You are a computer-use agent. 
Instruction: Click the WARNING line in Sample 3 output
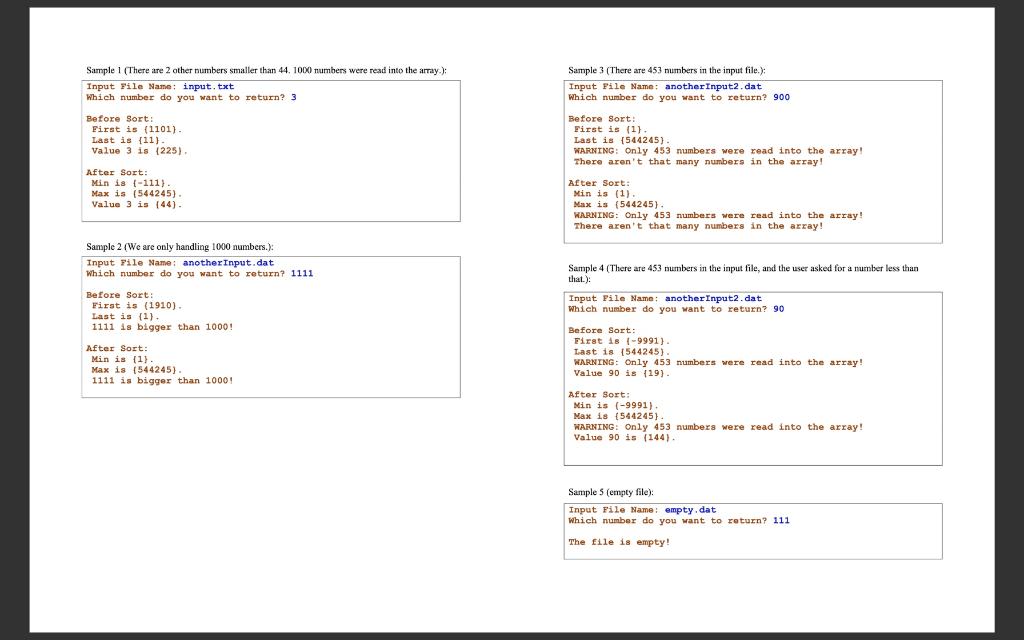pos(716,150)
